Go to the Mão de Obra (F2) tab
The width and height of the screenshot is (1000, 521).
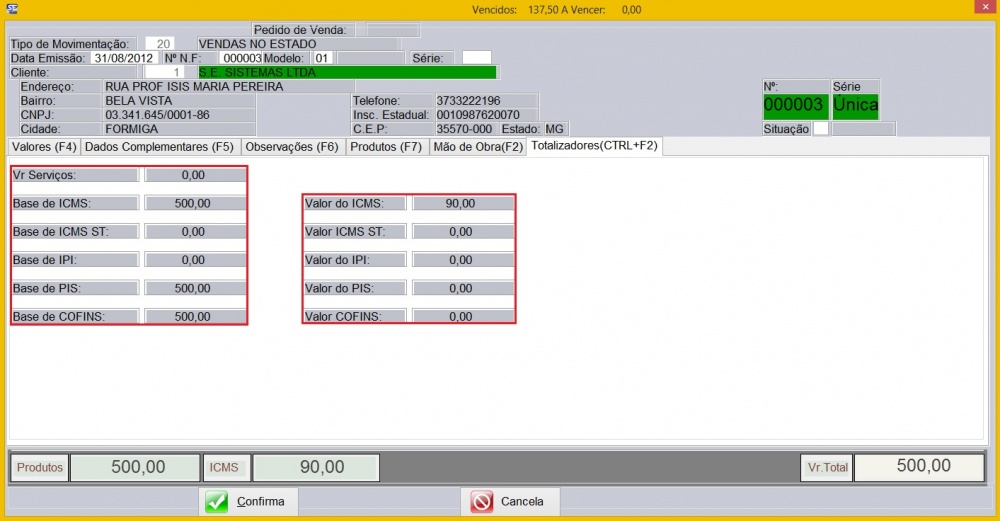click(x=477, y=147)
